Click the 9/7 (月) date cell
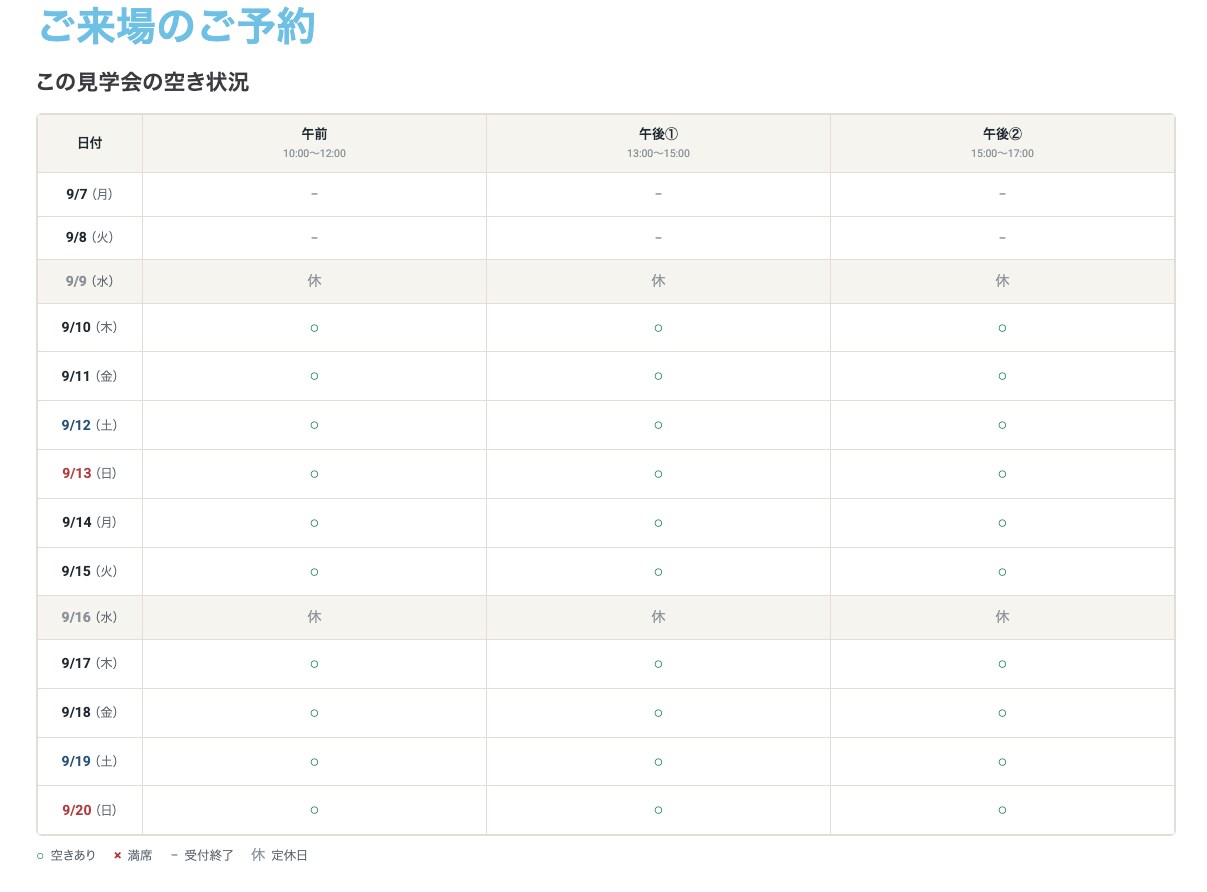The width and height of the screenshot is (1207, 892). coord(90,195)
